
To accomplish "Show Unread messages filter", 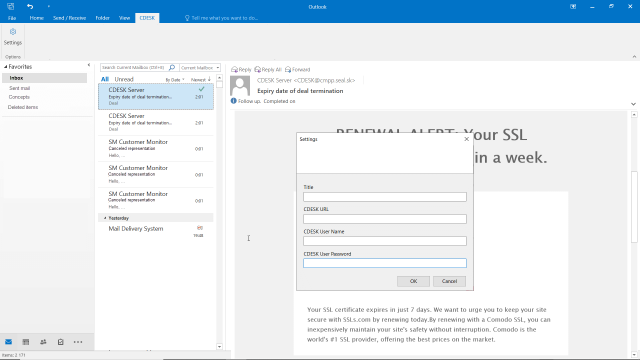I will 124,79.
